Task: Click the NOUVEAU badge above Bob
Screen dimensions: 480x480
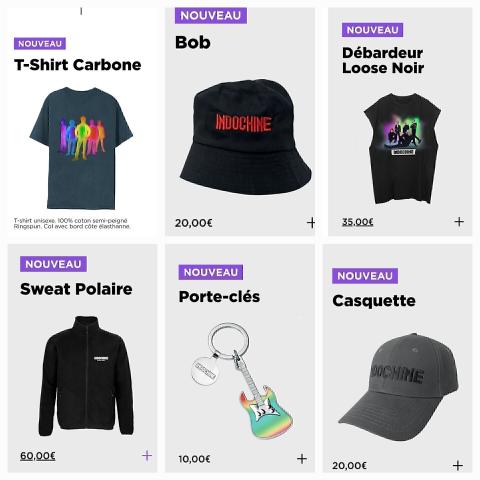Action: click(211, 15)
